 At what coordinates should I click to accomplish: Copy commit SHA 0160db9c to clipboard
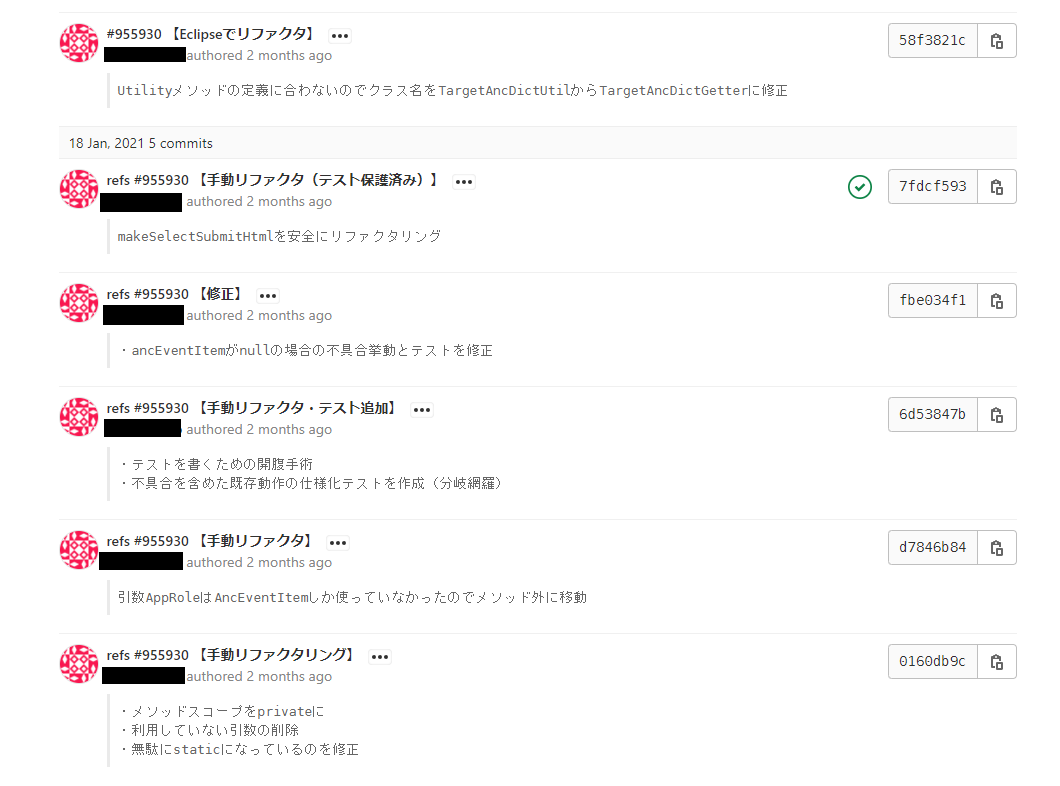pyautogui.click(x=996, y=662)
